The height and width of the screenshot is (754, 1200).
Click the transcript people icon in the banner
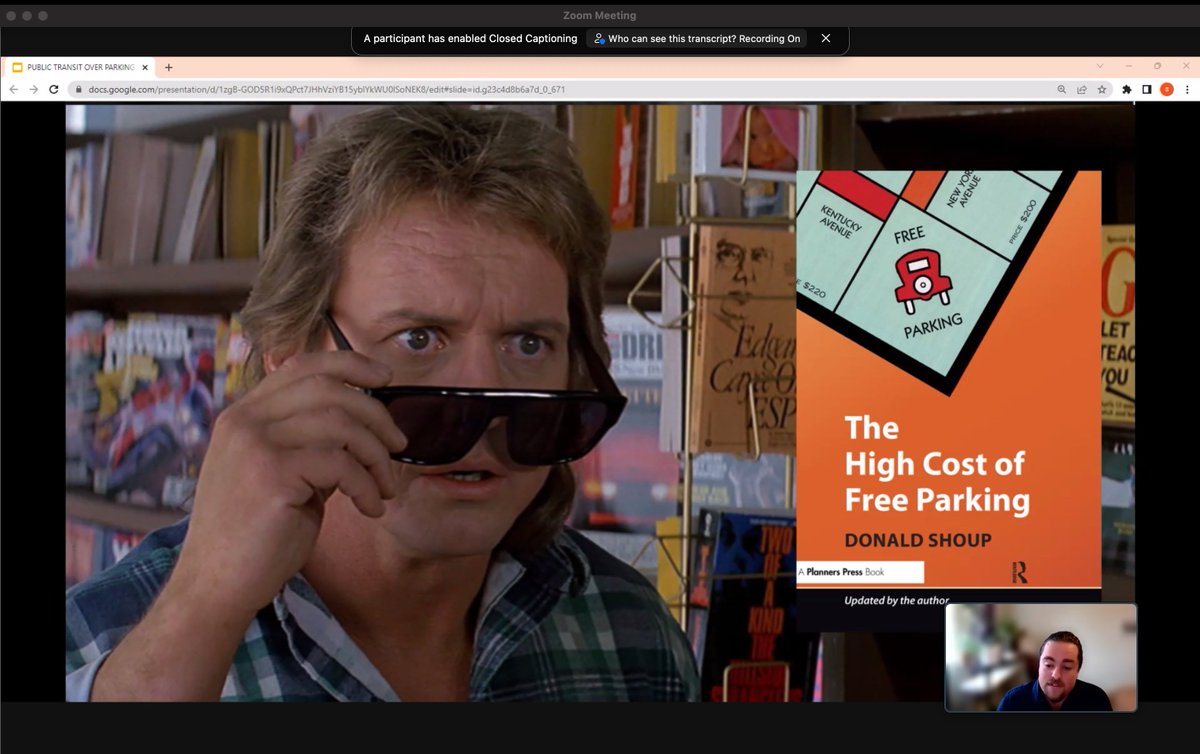[x=599, y=38]
